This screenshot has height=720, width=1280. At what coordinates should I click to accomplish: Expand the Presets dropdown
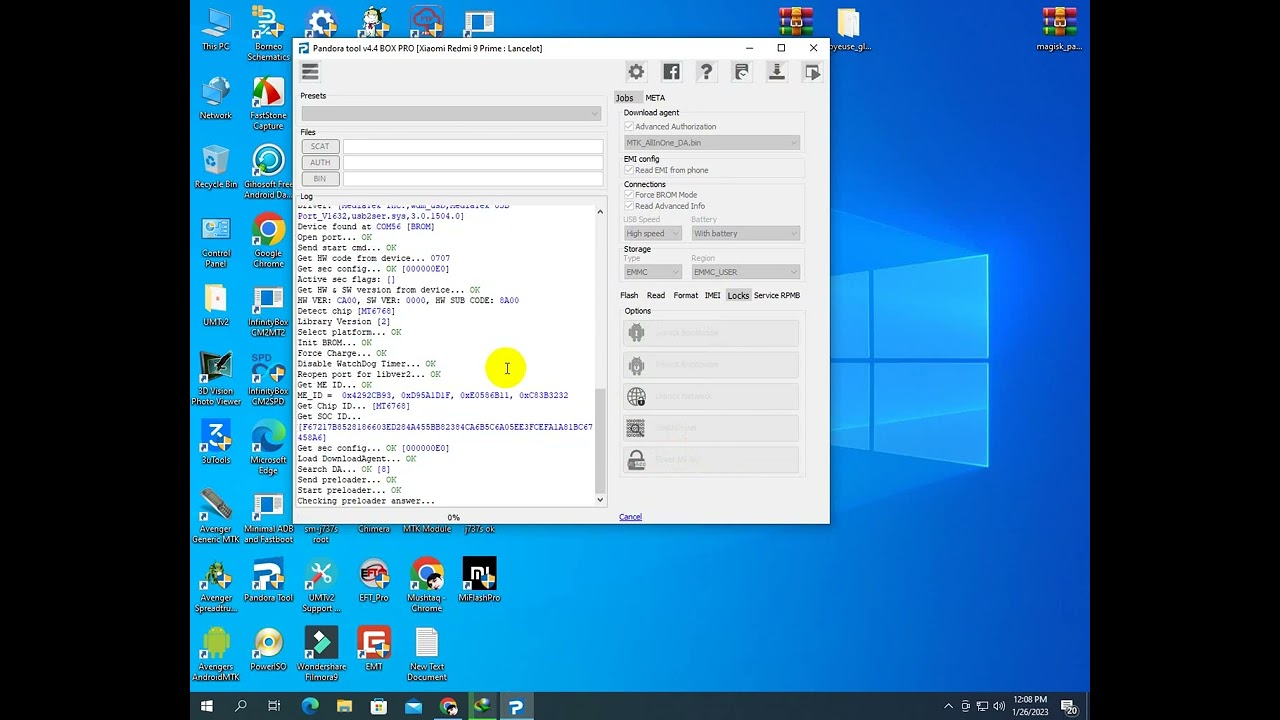[451, 114]
